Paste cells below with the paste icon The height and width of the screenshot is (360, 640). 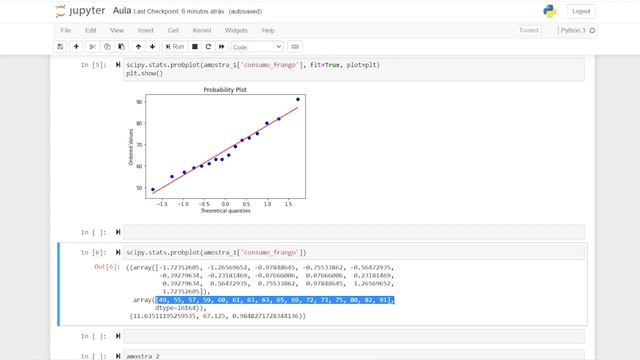(122, 47)
